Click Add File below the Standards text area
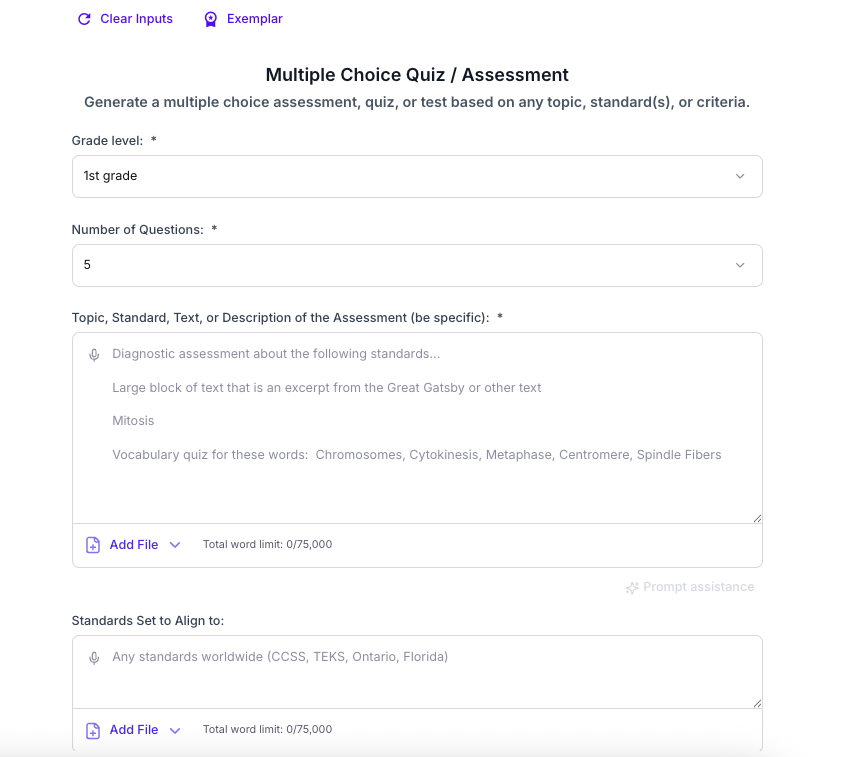Viewport: 846px width, 757px height. (x=134, y=730)
